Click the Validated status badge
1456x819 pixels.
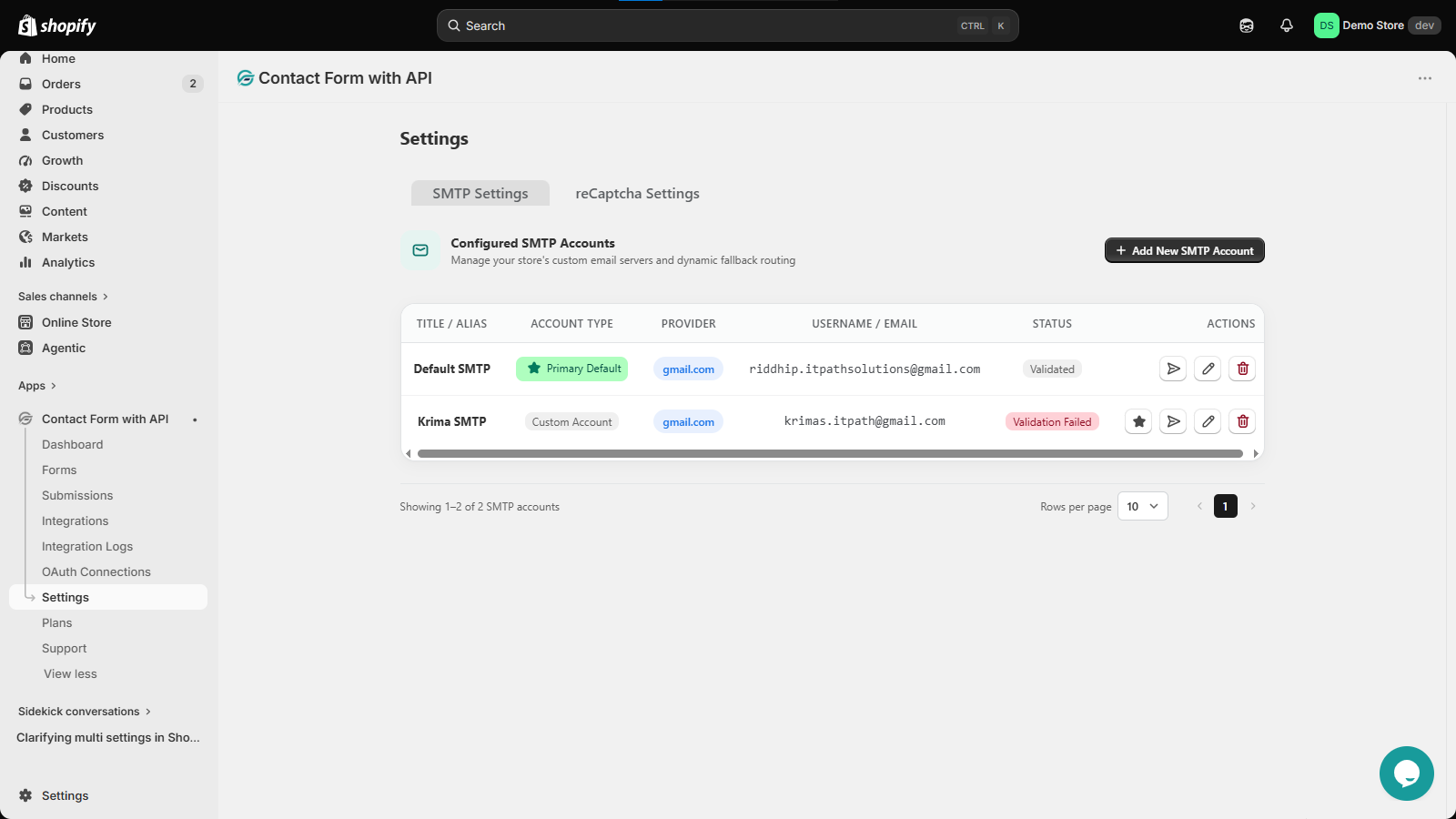1052,369
